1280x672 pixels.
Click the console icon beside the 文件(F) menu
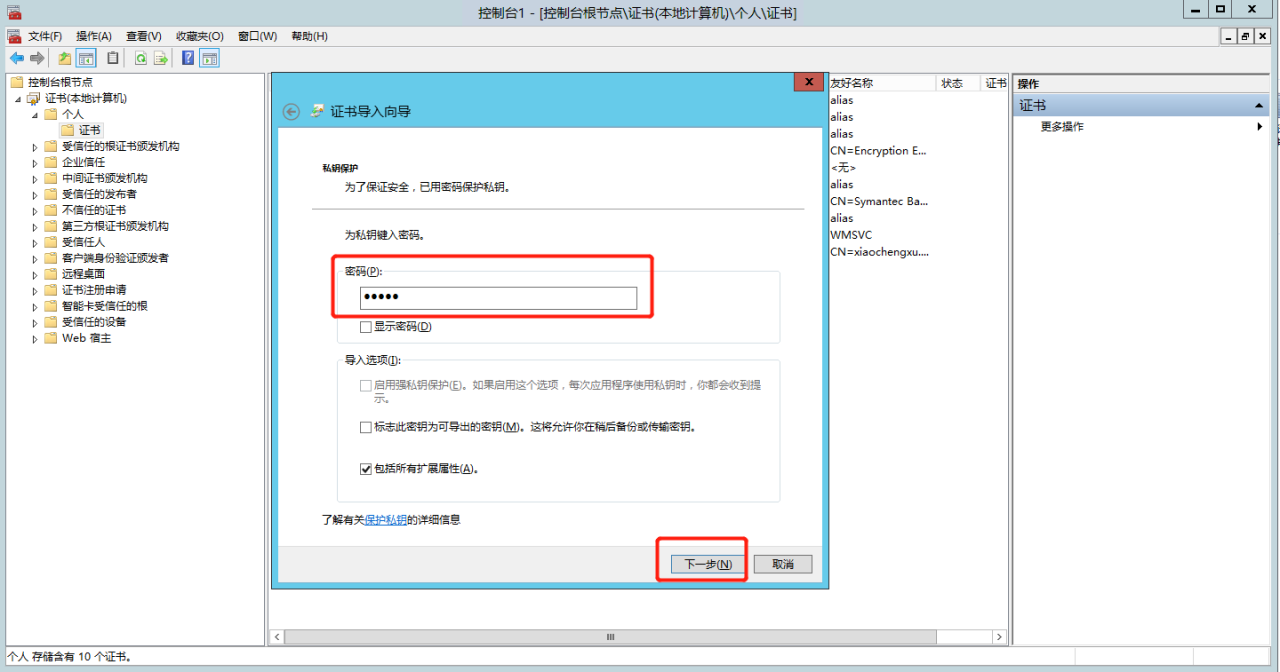pyautogui.click(x=14, y=36)
